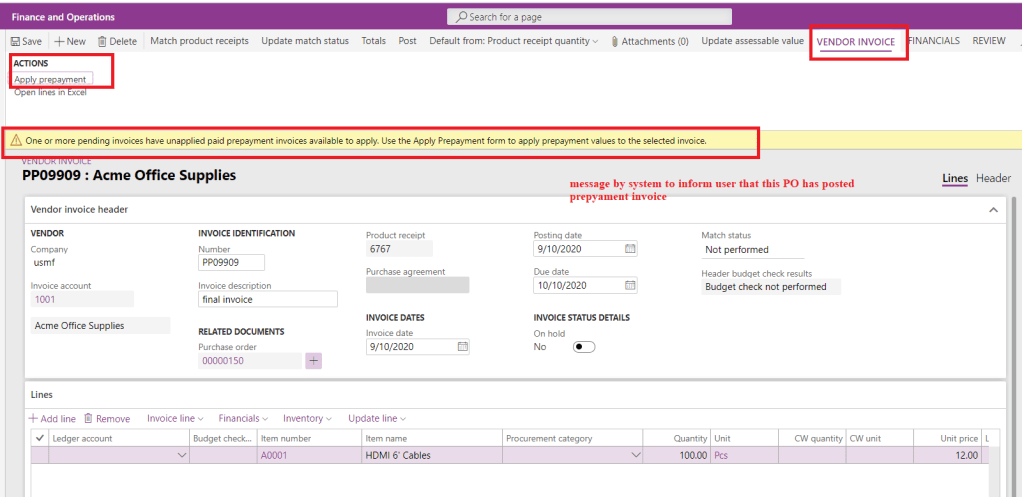Click the Delete trash icon

click(x=102, y=41)
